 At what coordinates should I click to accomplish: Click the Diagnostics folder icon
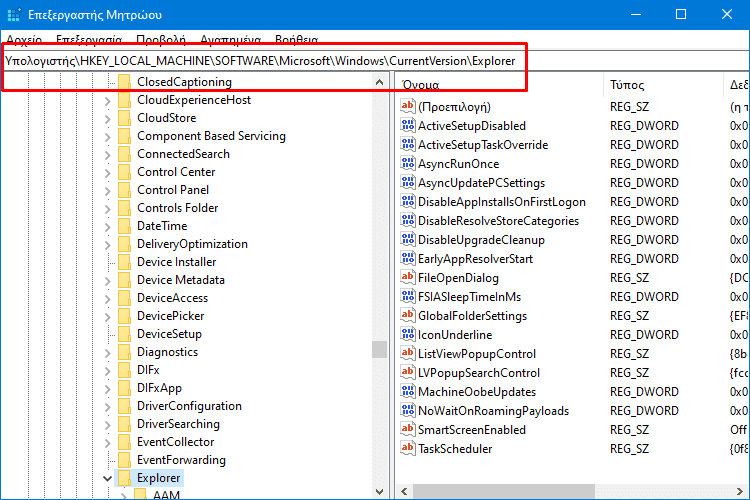pos(124,352)
